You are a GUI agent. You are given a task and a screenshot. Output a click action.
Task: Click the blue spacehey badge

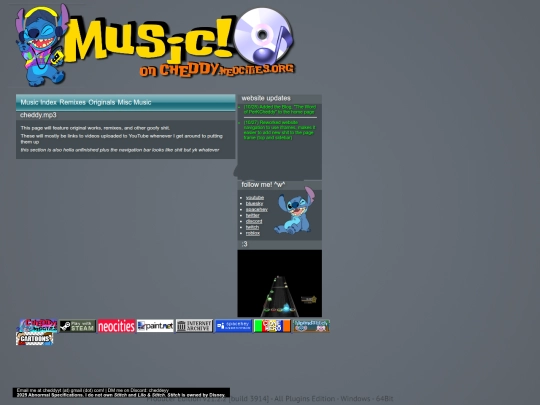[x=233, y=326]
